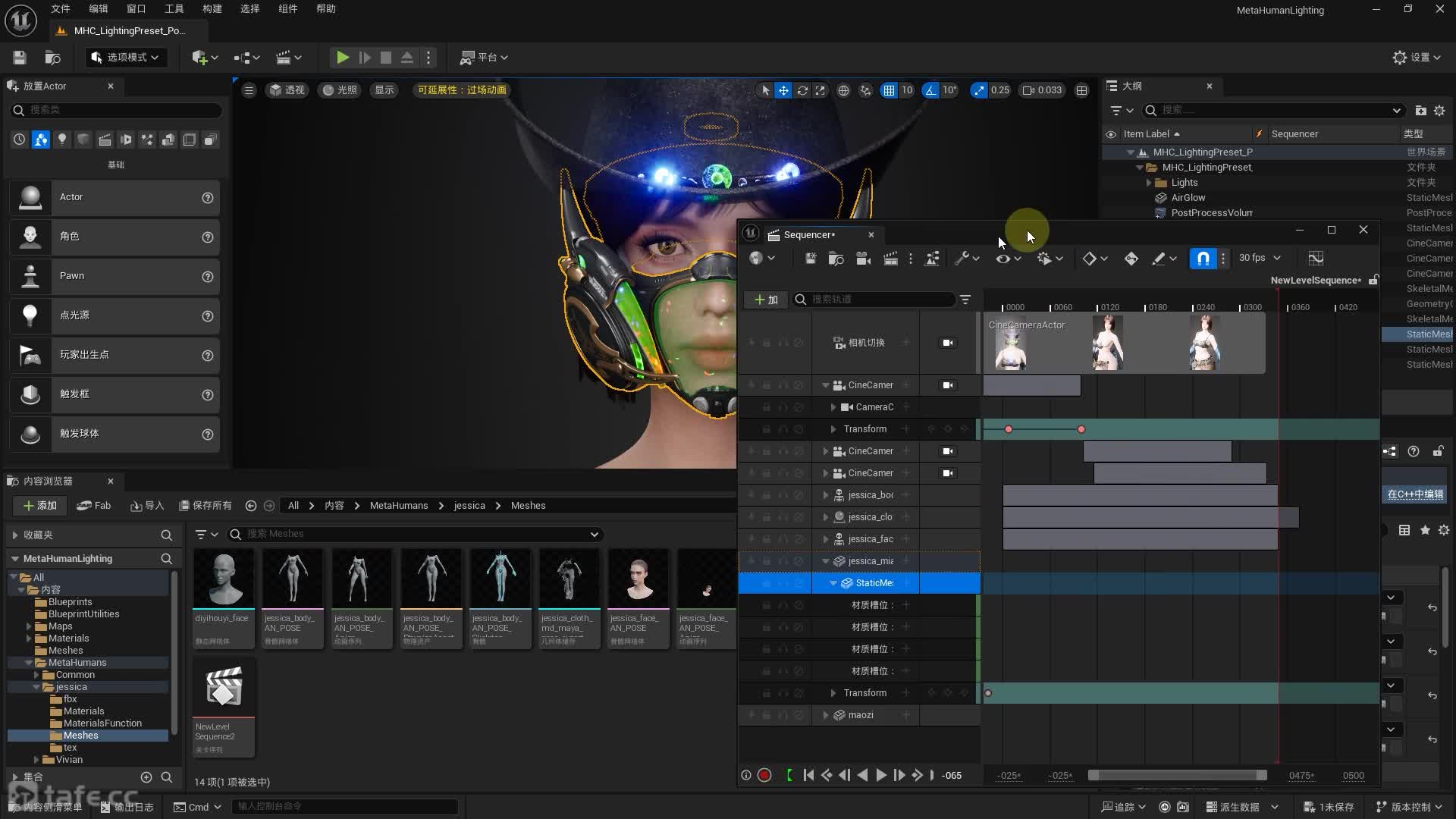Image resolution: width=1456 pixels, height=819 pixels.
Task: Click the Sequencer record button
Action: tap(764, 775)
